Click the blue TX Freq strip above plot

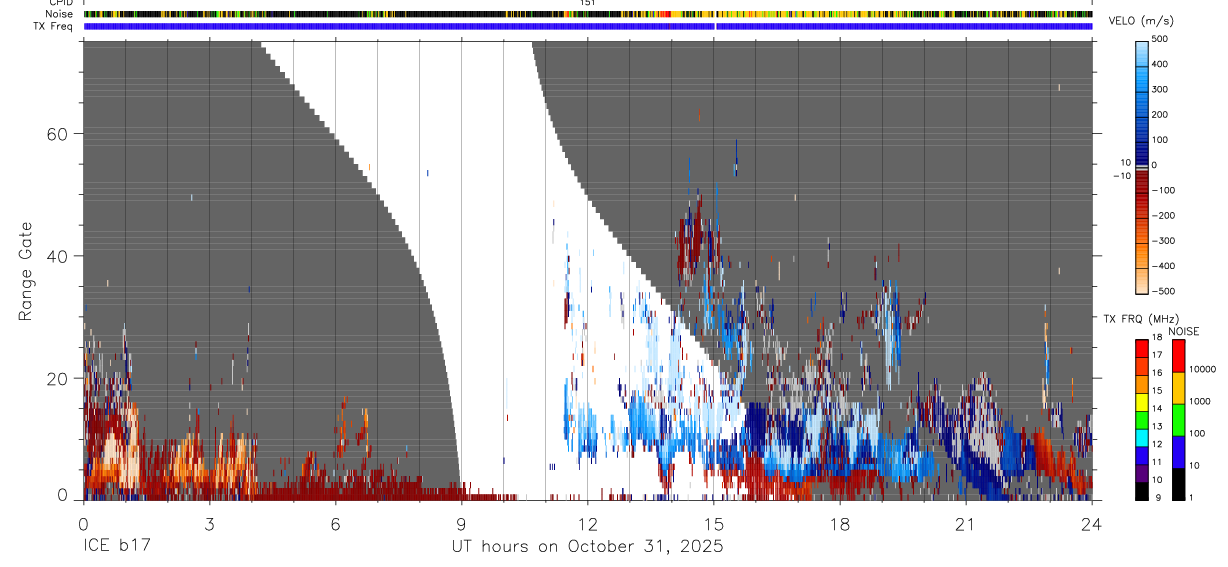(x=588, y=26)
